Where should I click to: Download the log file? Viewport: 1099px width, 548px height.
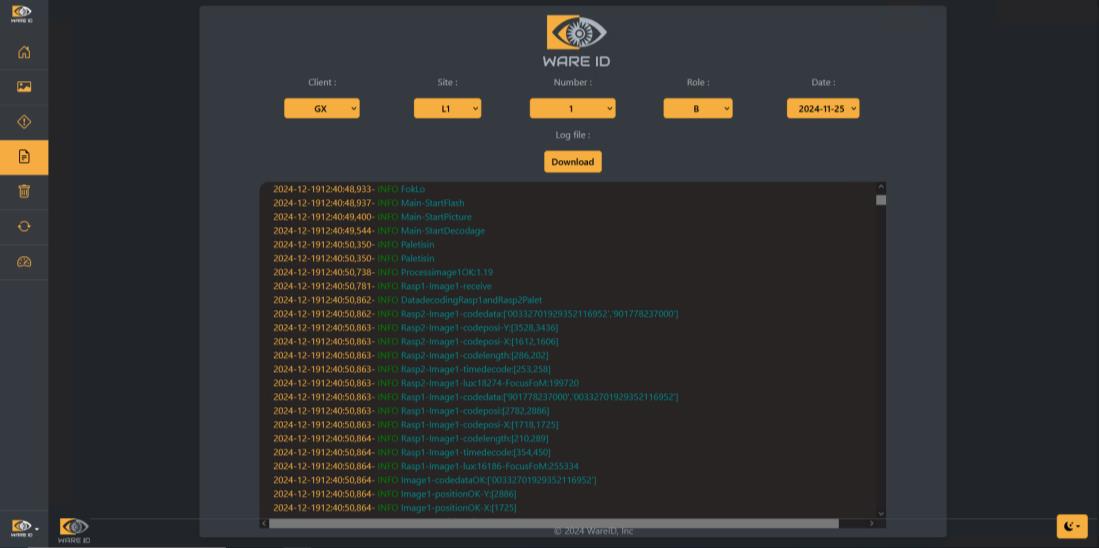[572, 162]
